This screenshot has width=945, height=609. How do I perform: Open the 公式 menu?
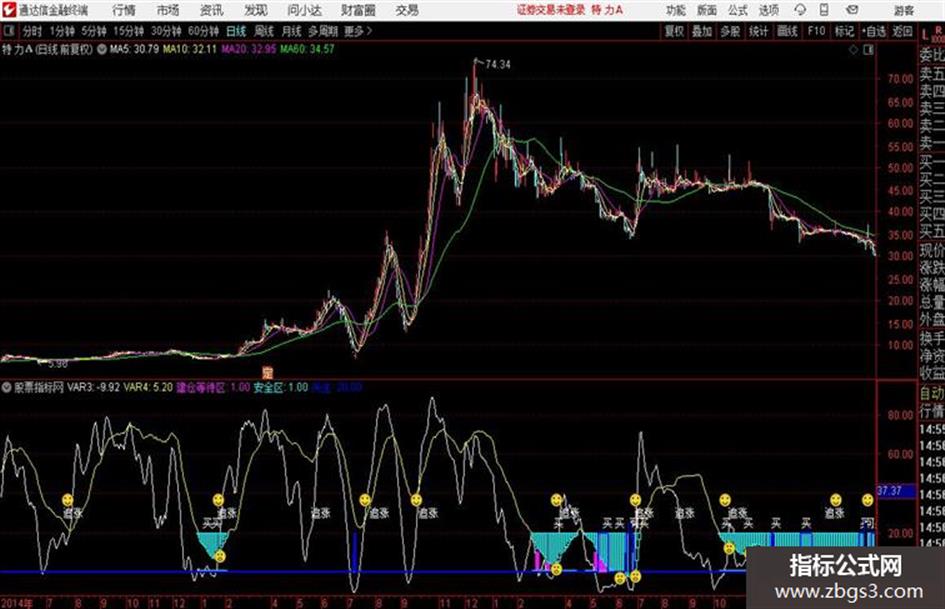tap(738, 10)
